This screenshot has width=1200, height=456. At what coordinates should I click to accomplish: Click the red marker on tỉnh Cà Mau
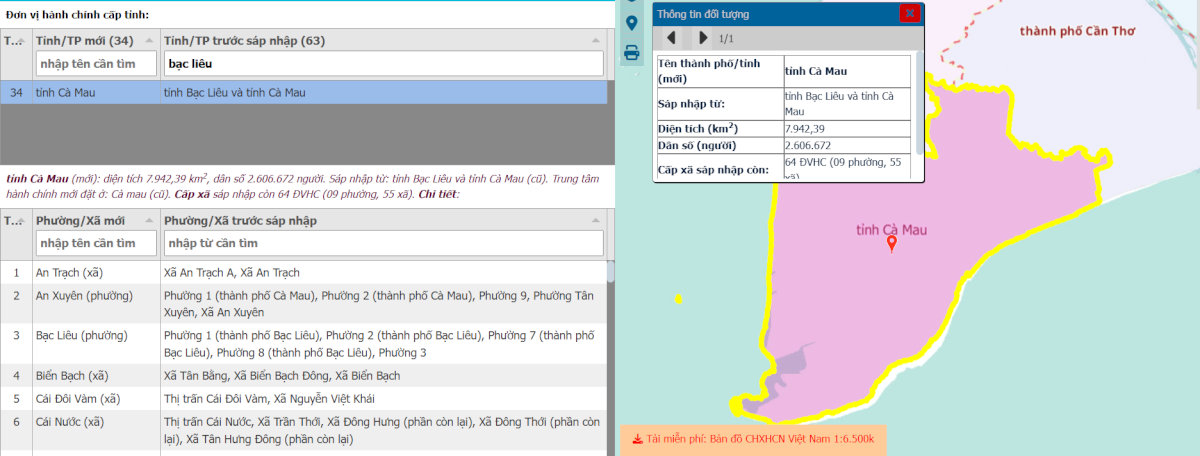[x=892, y=243]
